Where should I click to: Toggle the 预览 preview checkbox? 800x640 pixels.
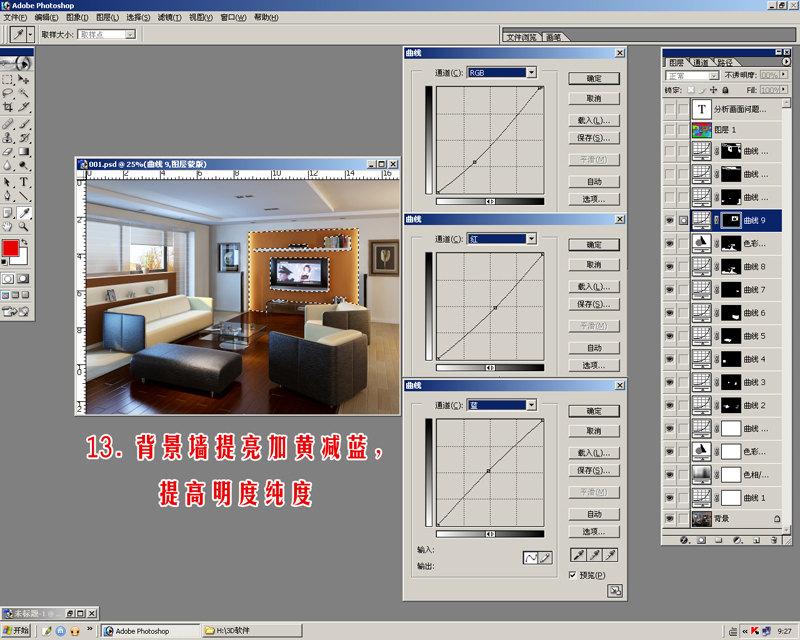(572, 575)
